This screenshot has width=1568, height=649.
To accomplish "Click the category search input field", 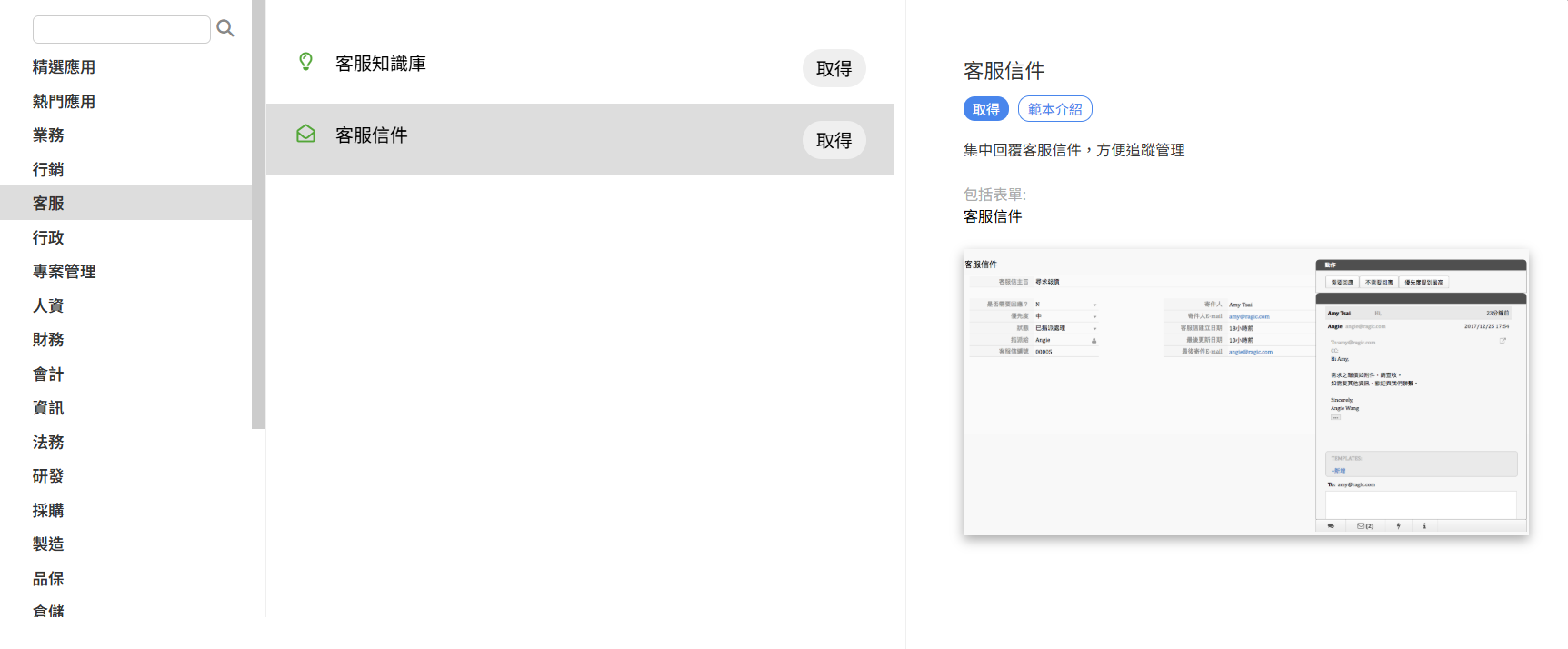I will pyautogui.click(x=122, y=29).
